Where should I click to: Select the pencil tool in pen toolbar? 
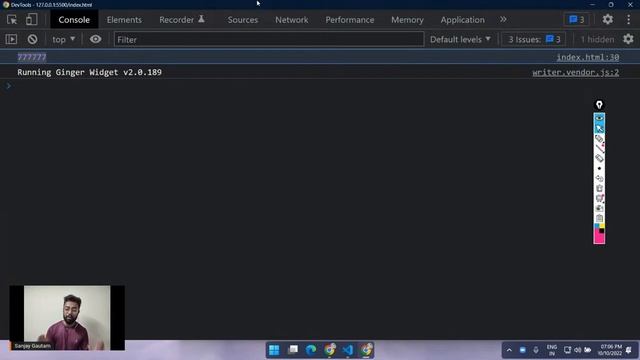point(599,139)
